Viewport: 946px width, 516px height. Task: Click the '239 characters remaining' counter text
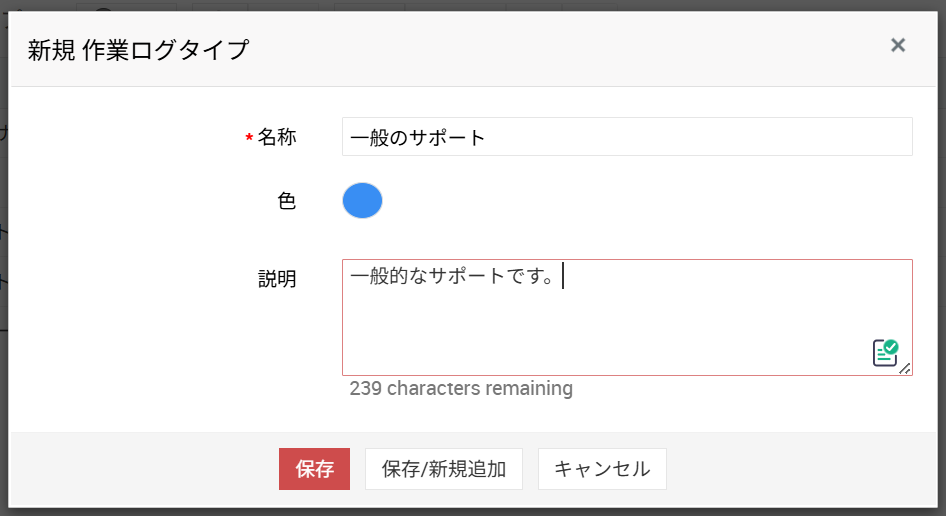pos(461,388)
